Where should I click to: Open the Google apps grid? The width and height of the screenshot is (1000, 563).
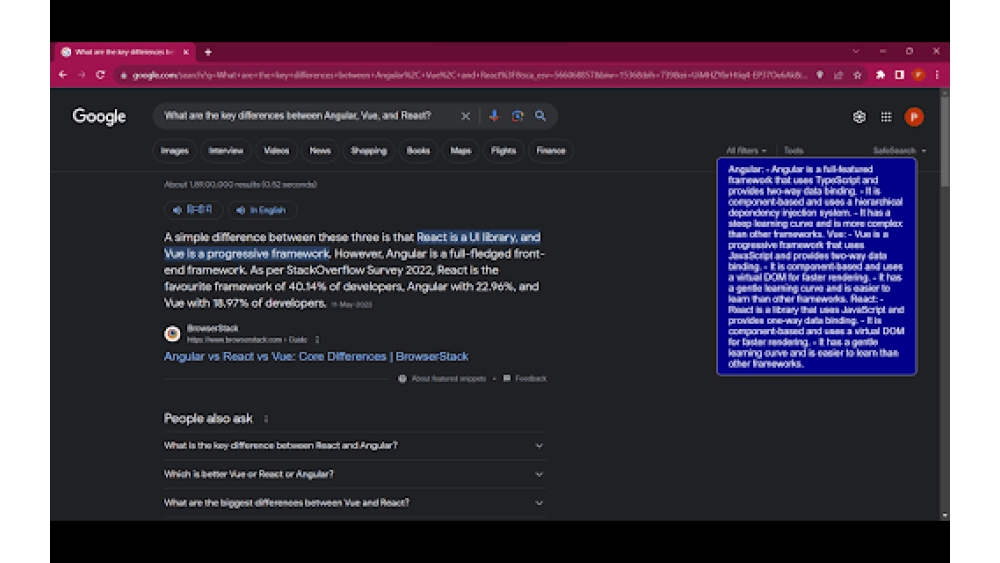[x=886, y=117]
